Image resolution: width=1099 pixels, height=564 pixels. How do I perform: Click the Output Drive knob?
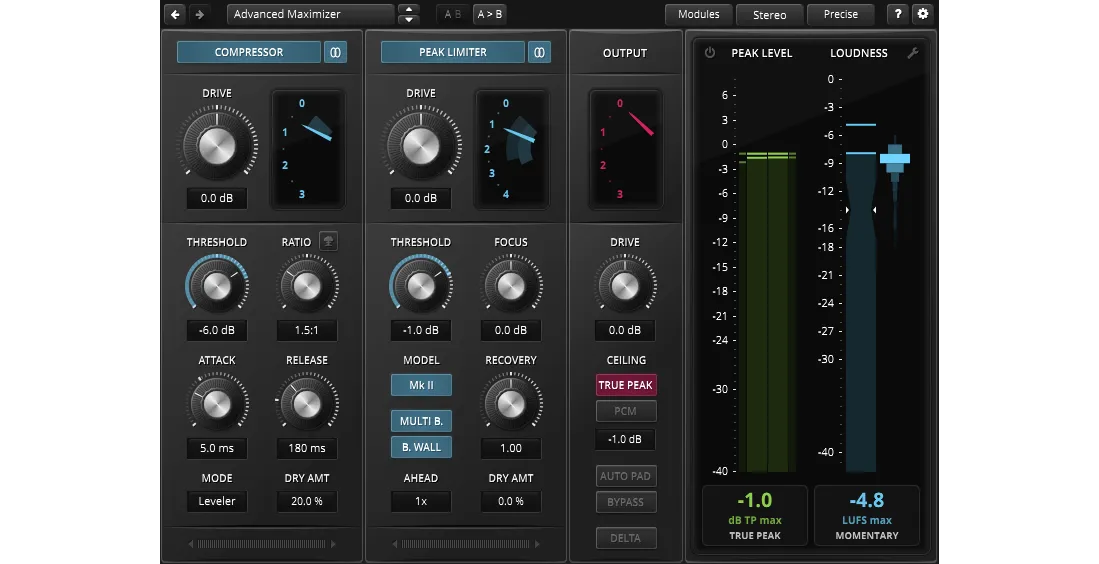[625, 285]
